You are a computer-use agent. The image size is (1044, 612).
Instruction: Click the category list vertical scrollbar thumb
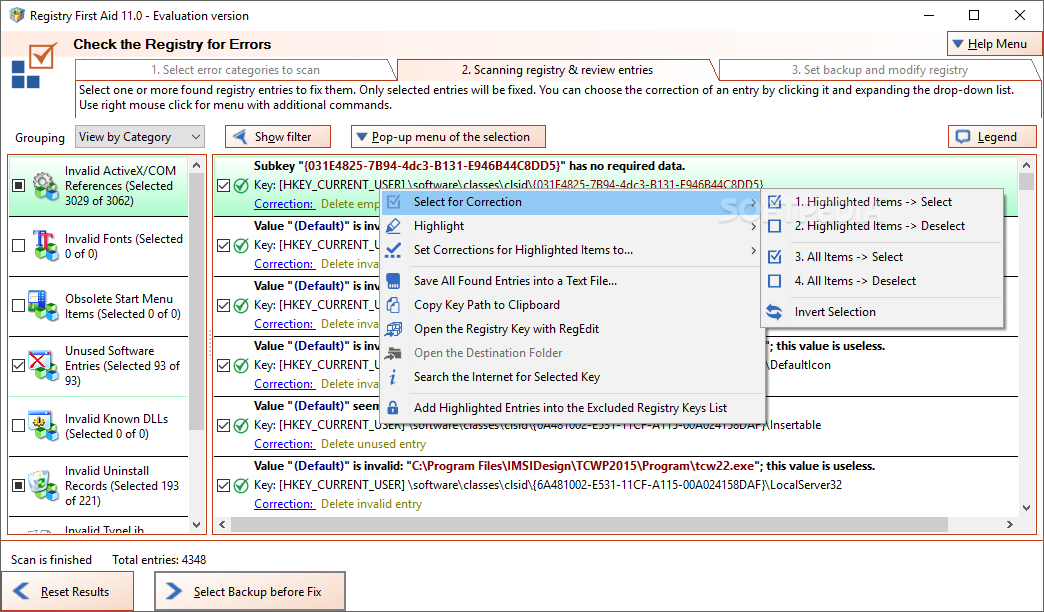point(196,302)
